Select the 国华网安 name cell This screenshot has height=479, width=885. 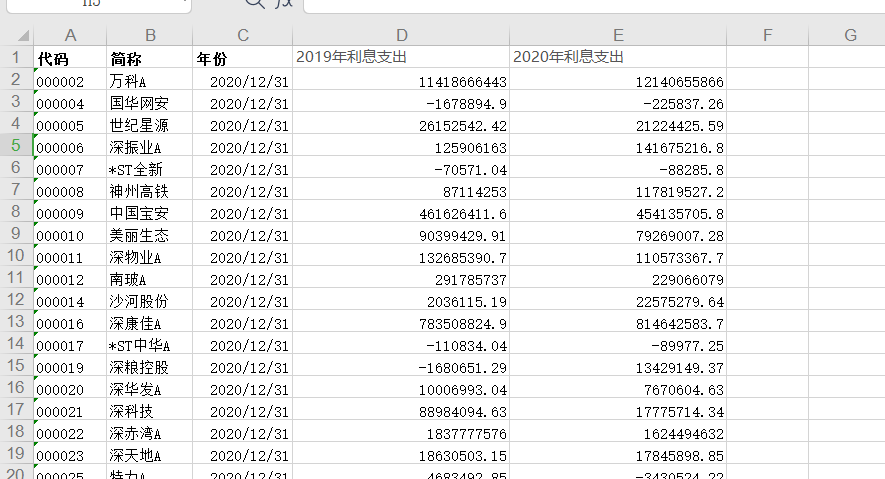150,101
